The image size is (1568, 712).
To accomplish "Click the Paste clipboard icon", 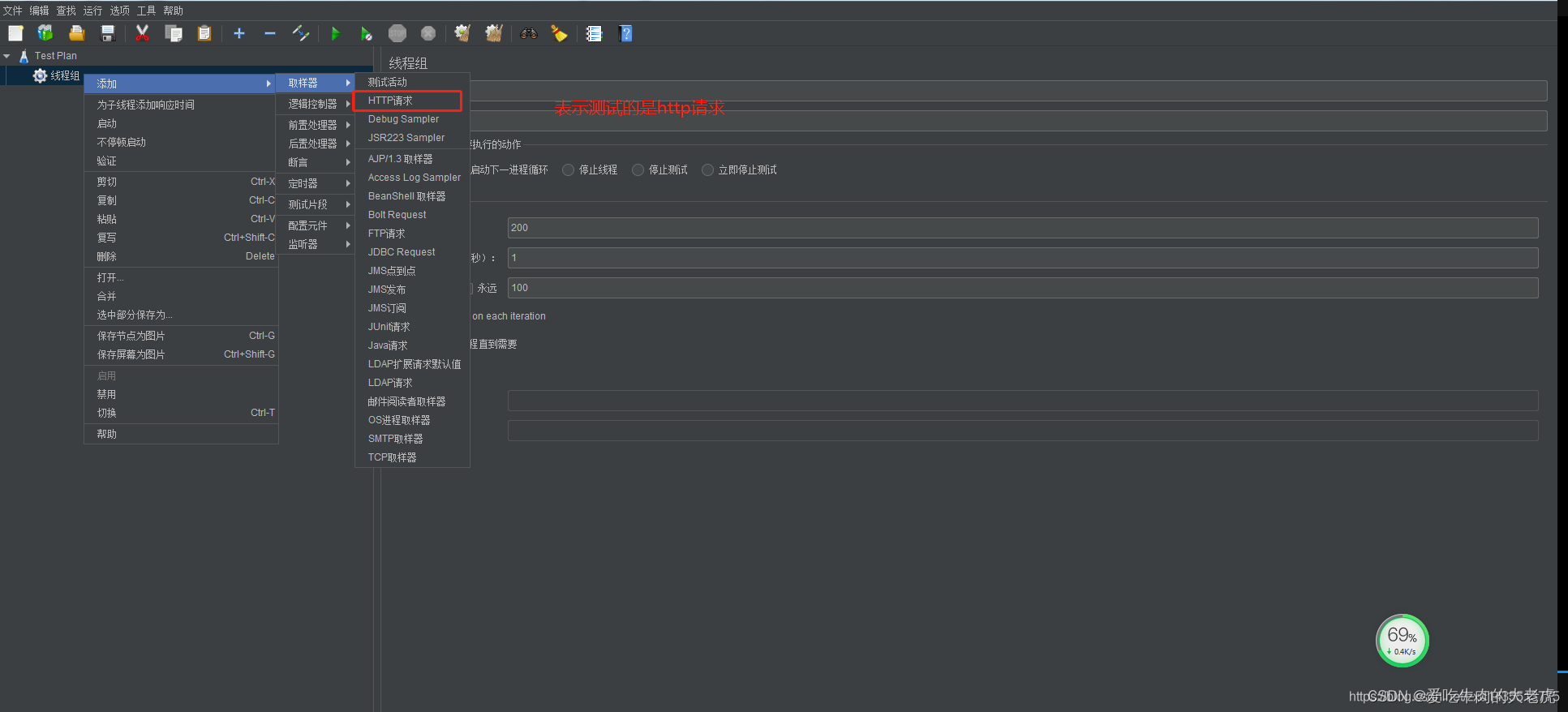I will [x=204, y=33].
